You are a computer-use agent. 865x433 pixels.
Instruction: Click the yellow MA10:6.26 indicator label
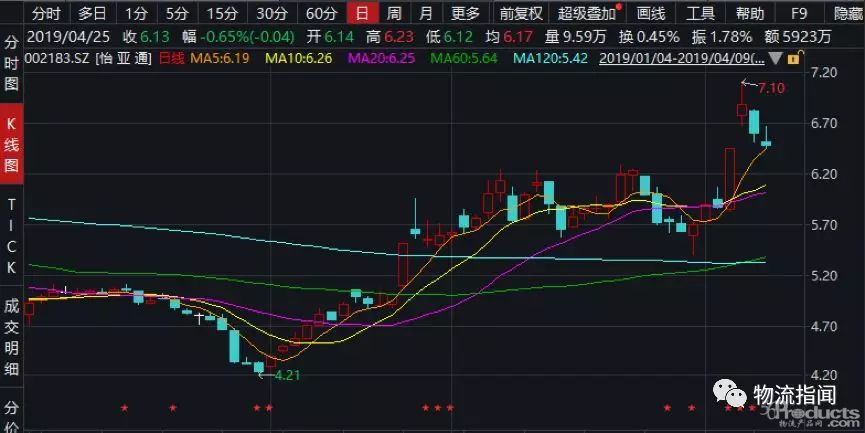pos(299,58)
